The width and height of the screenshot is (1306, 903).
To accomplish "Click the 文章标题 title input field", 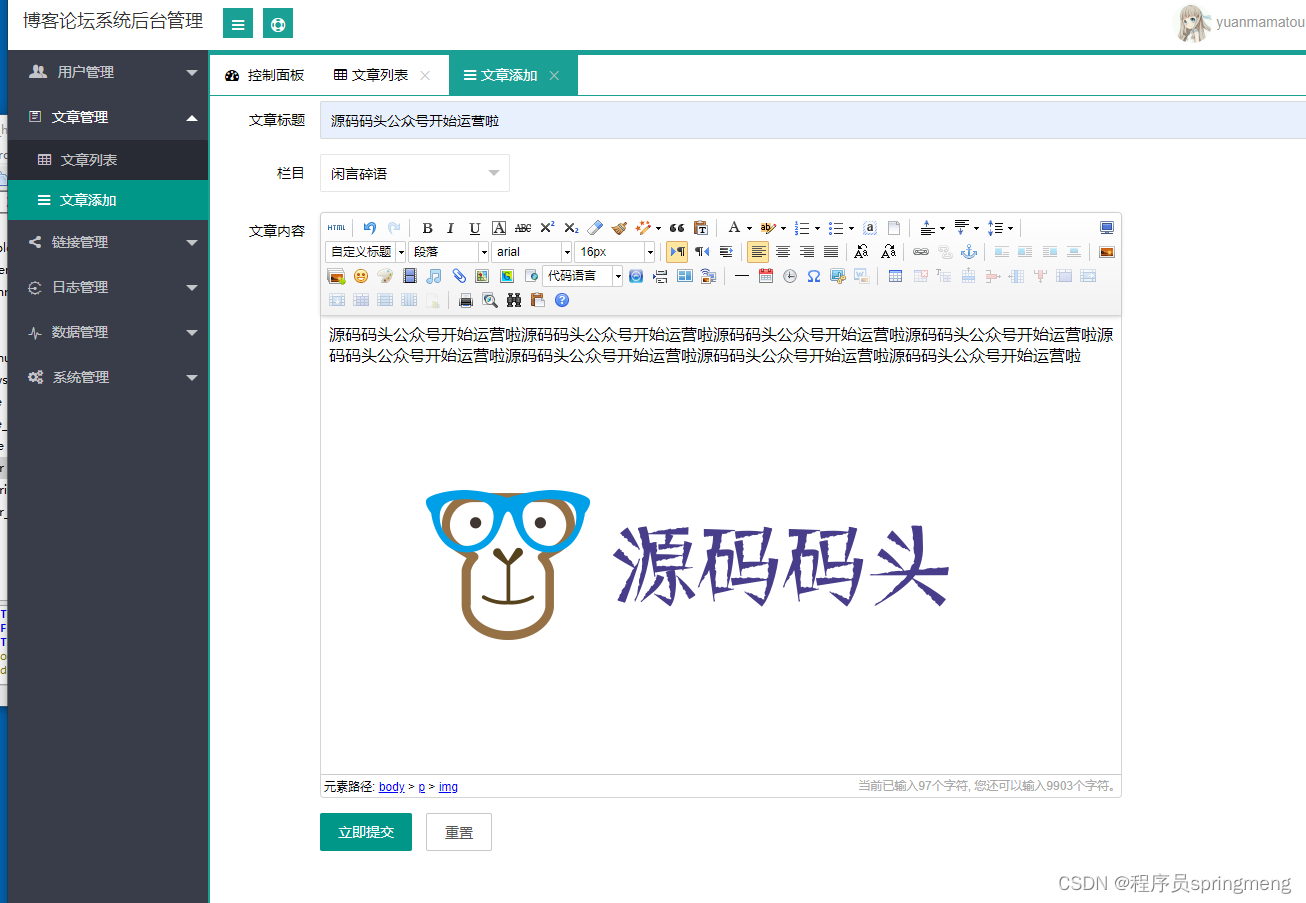I will coord(813,120).
